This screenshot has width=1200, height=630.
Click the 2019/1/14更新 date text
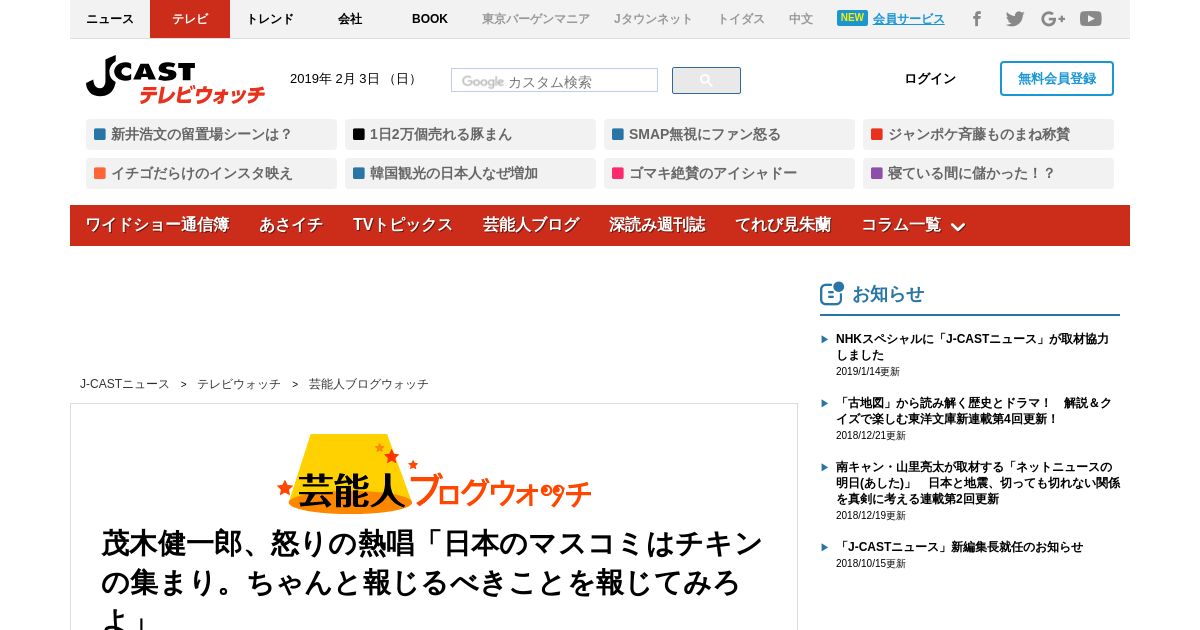(x=868, y=372)
